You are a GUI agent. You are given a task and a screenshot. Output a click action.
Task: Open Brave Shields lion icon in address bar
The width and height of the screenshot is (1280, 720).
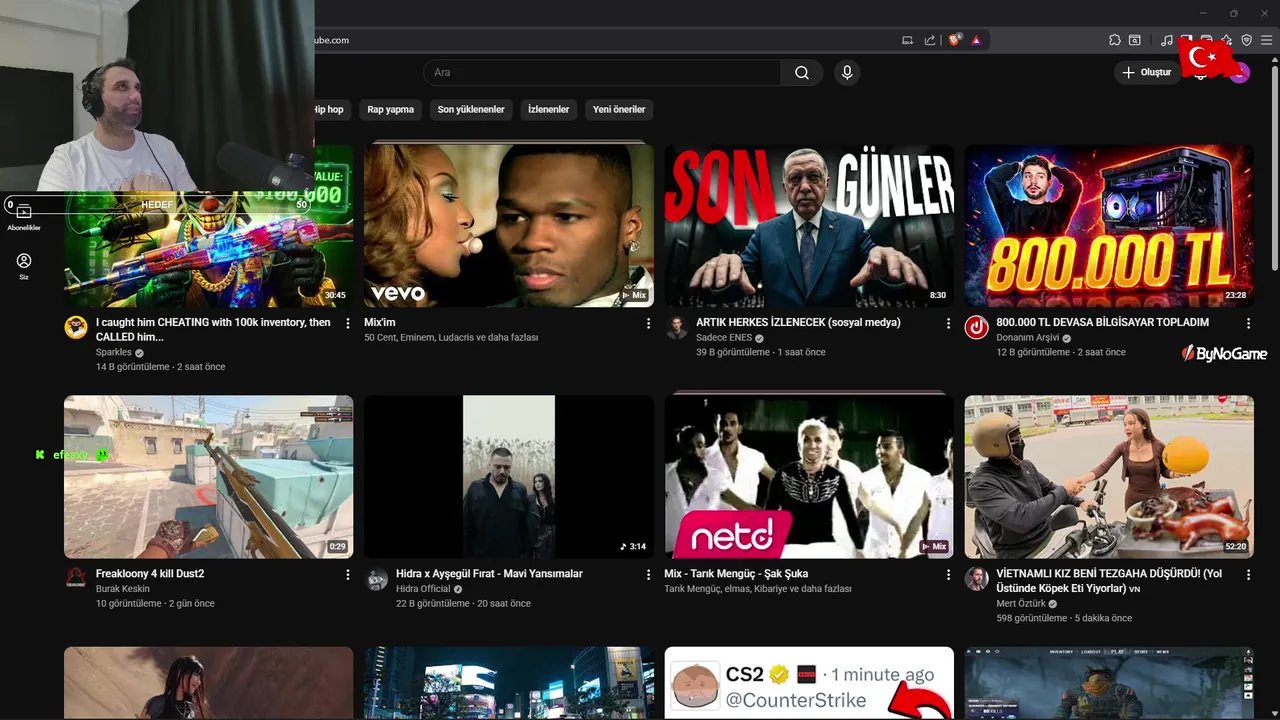[954, 40]
